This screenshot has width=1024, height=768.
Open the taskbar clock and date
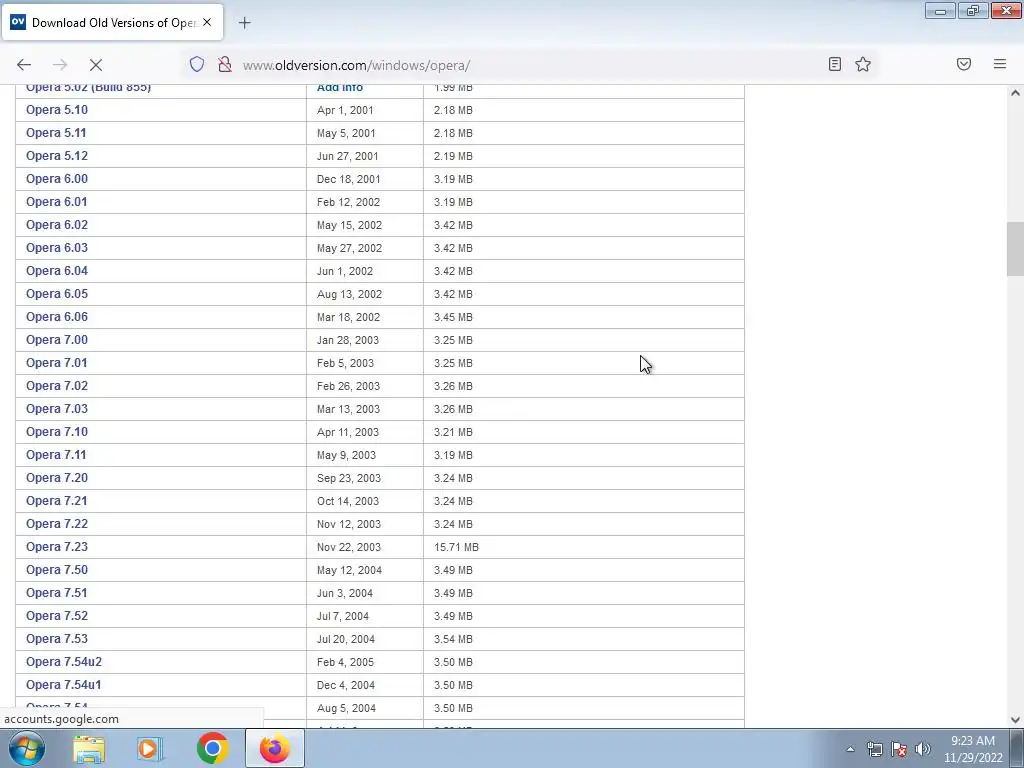coord(973,749)
